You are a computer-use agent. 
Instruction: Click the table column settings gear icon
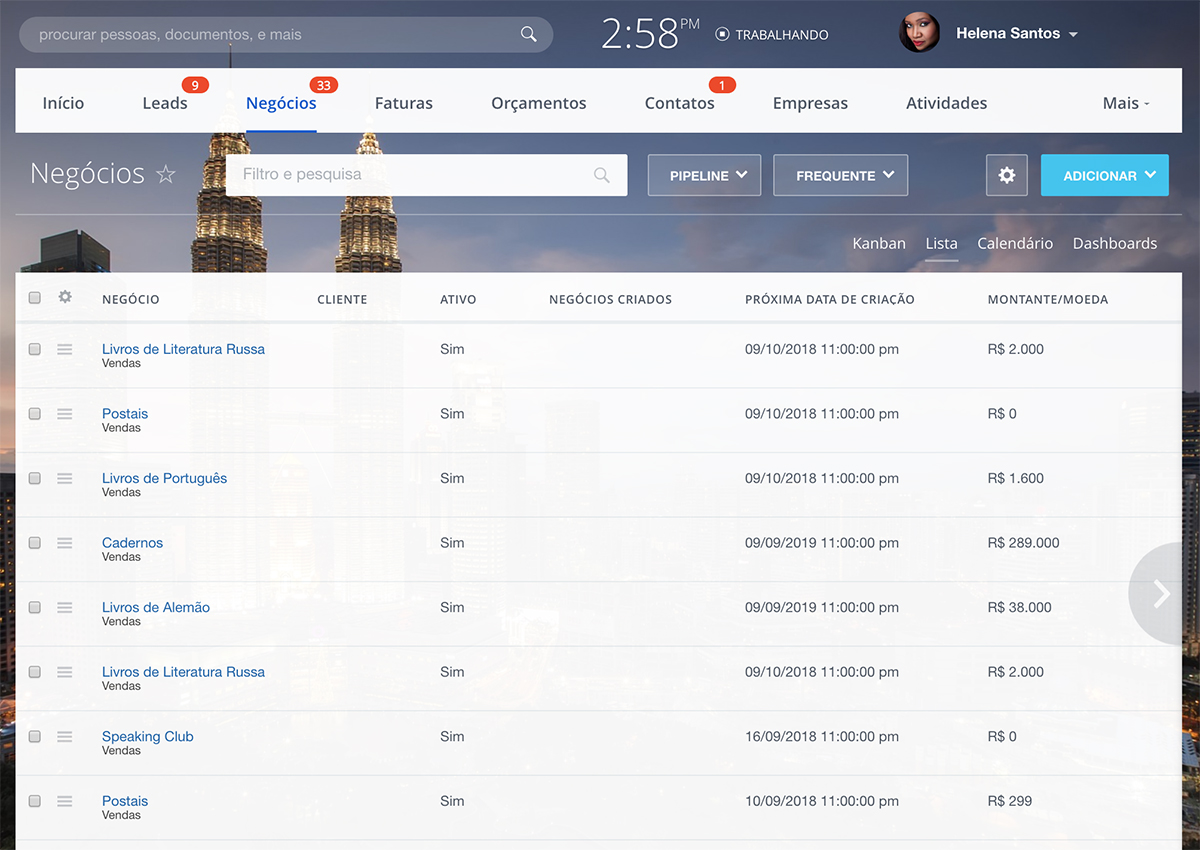[x=65, y=297]
